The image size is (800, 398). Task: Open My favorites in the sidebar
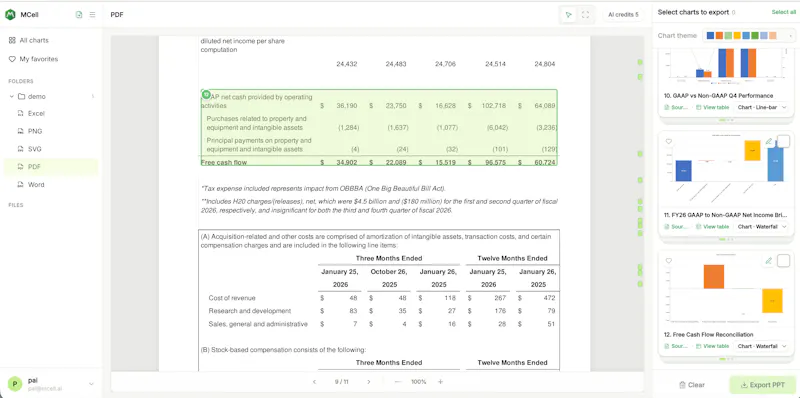pos(34,59)
